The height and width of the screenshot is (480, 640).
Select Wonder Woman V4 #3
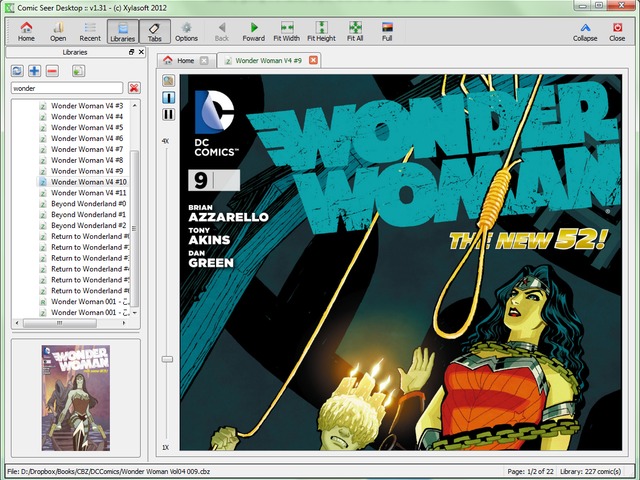pyautogui.click(x=87, y=106)
